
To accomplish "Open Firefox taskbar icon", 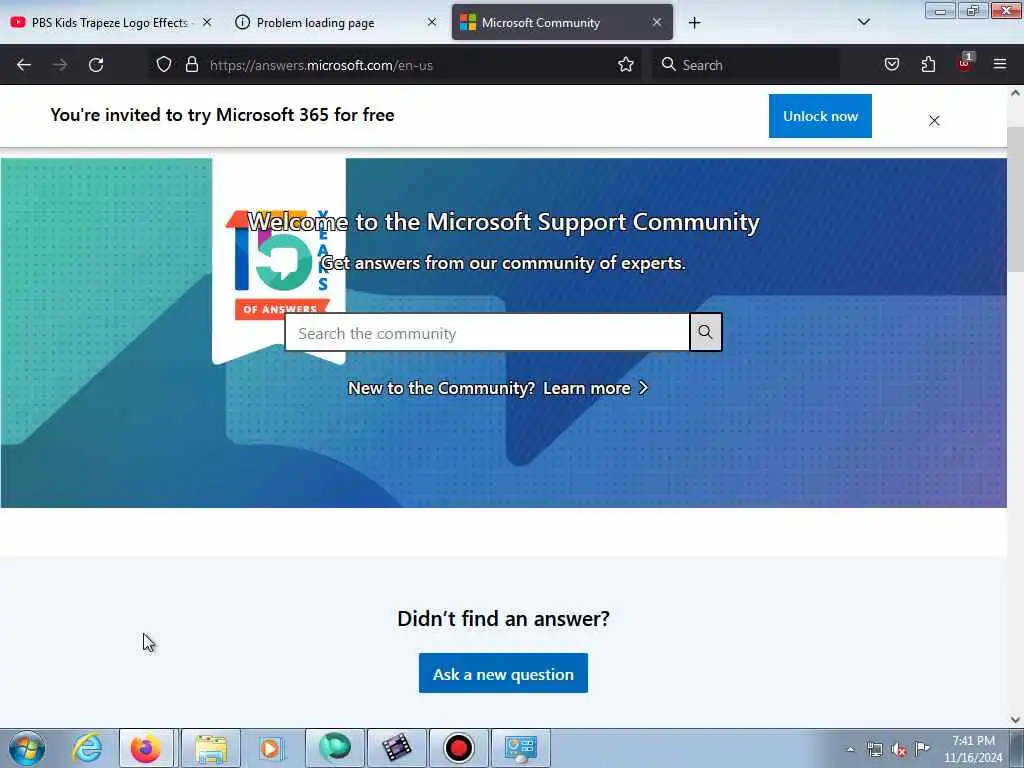I will pos(146,748).
